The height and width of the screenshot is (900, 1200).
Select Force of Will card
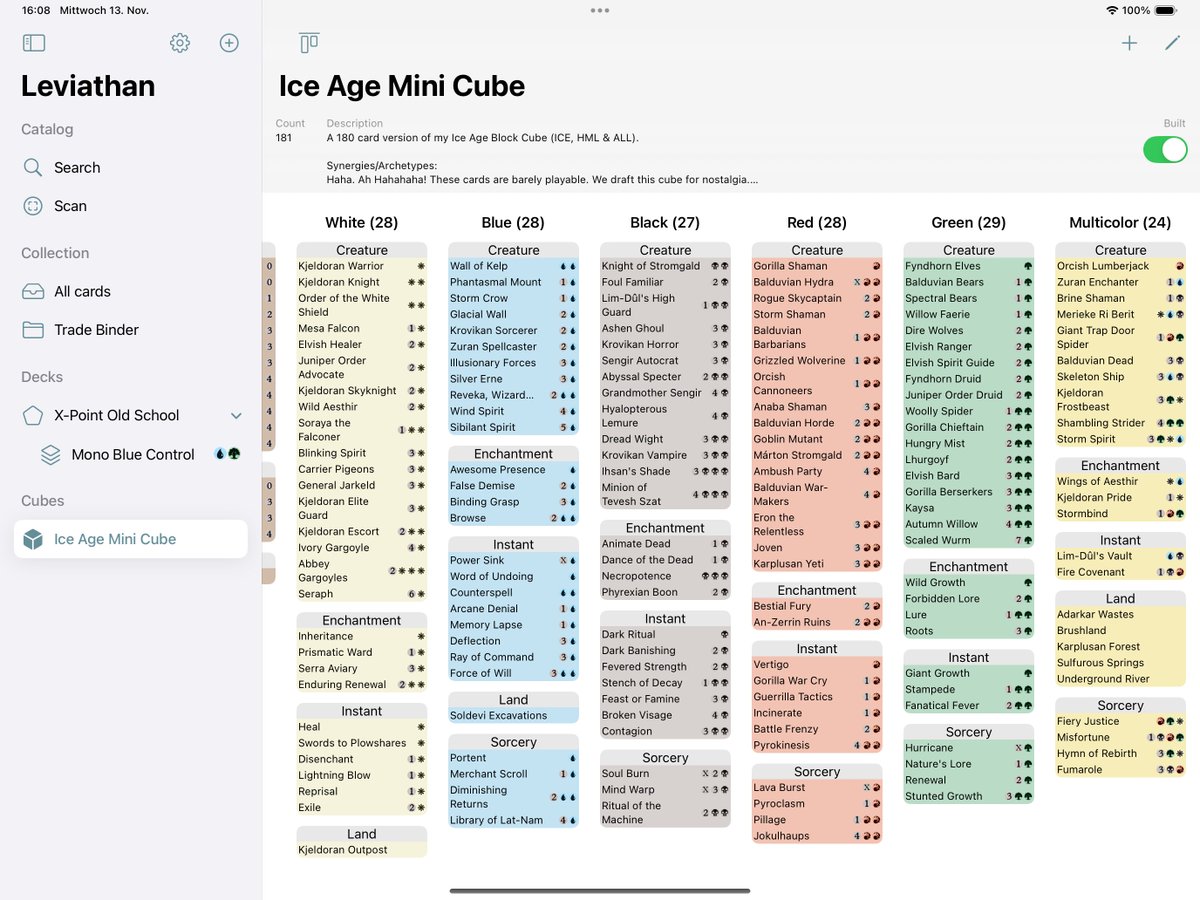point(513,673)
